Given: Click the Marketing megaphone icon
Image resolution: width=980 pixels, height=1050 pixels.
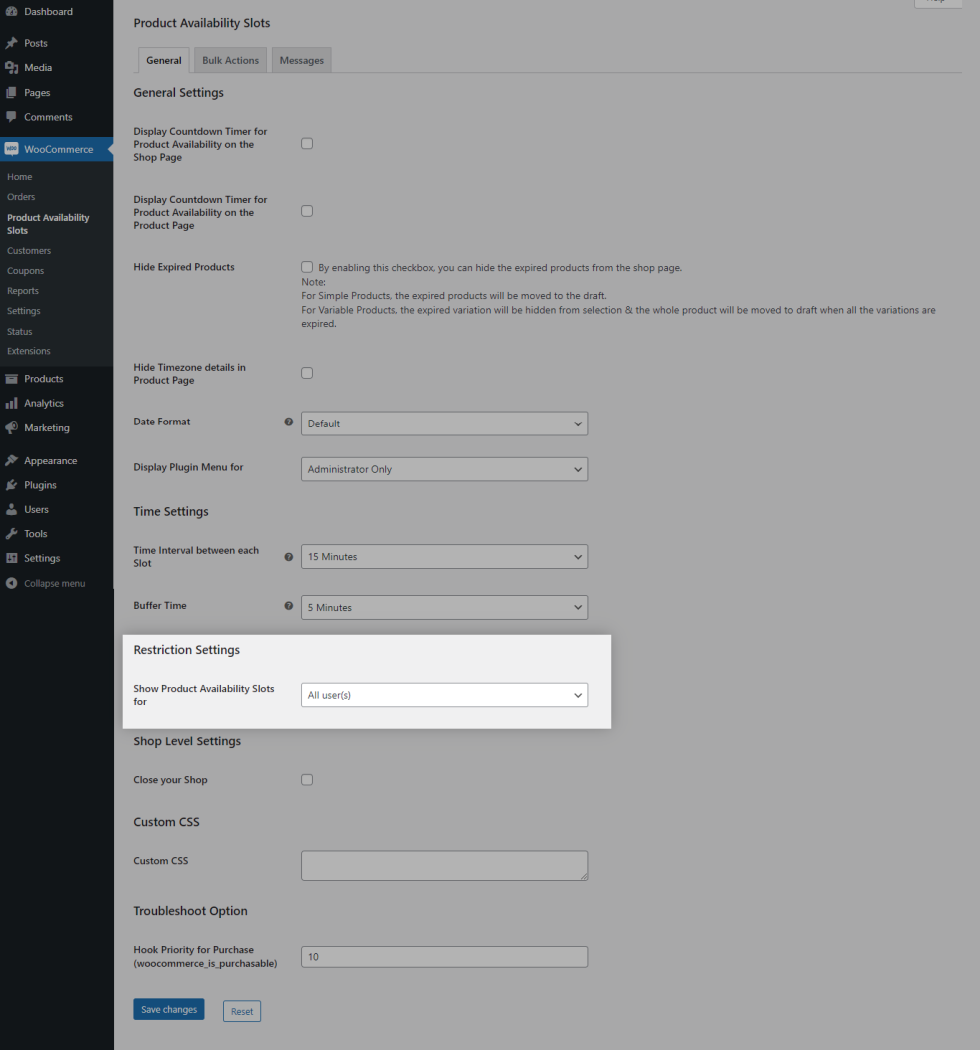Looking at the screenshot, I should click(11, 428).
